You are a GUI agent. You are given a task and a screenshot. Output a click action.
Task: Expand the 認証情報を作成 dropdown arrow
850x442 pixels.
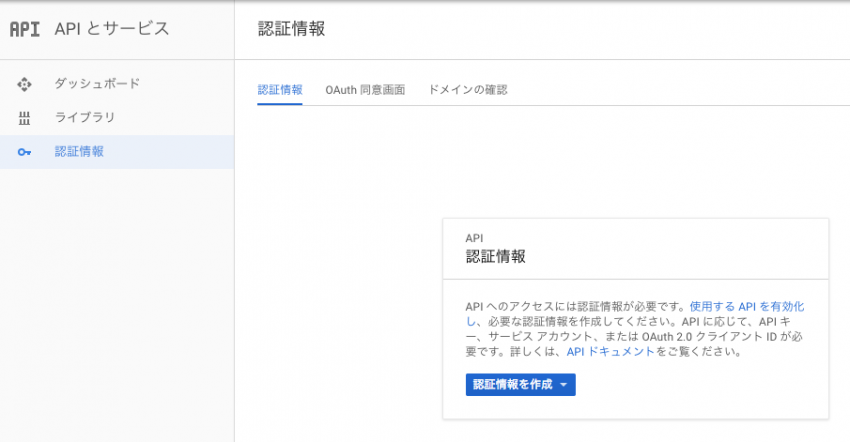click(564, 385)
